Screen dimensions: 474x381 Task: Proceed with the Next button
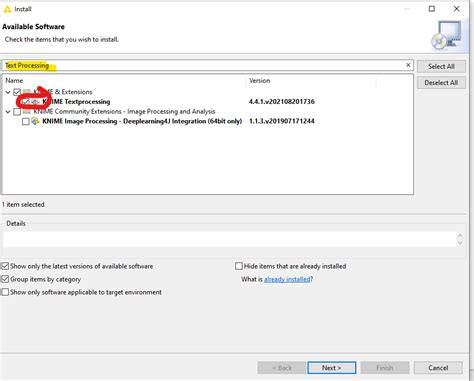pos(332,368)
